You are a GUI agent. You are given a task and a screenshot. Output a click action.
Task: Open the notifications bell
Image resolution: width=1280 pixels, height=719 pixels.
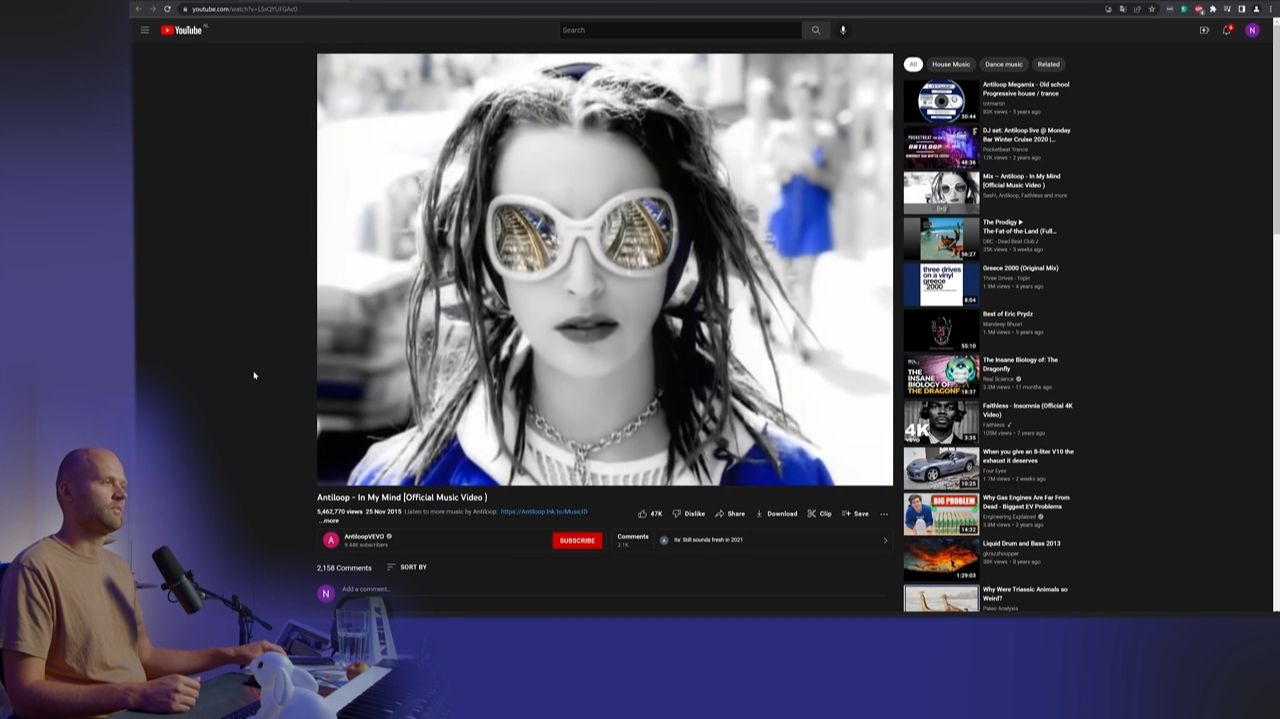(1227, 30)
